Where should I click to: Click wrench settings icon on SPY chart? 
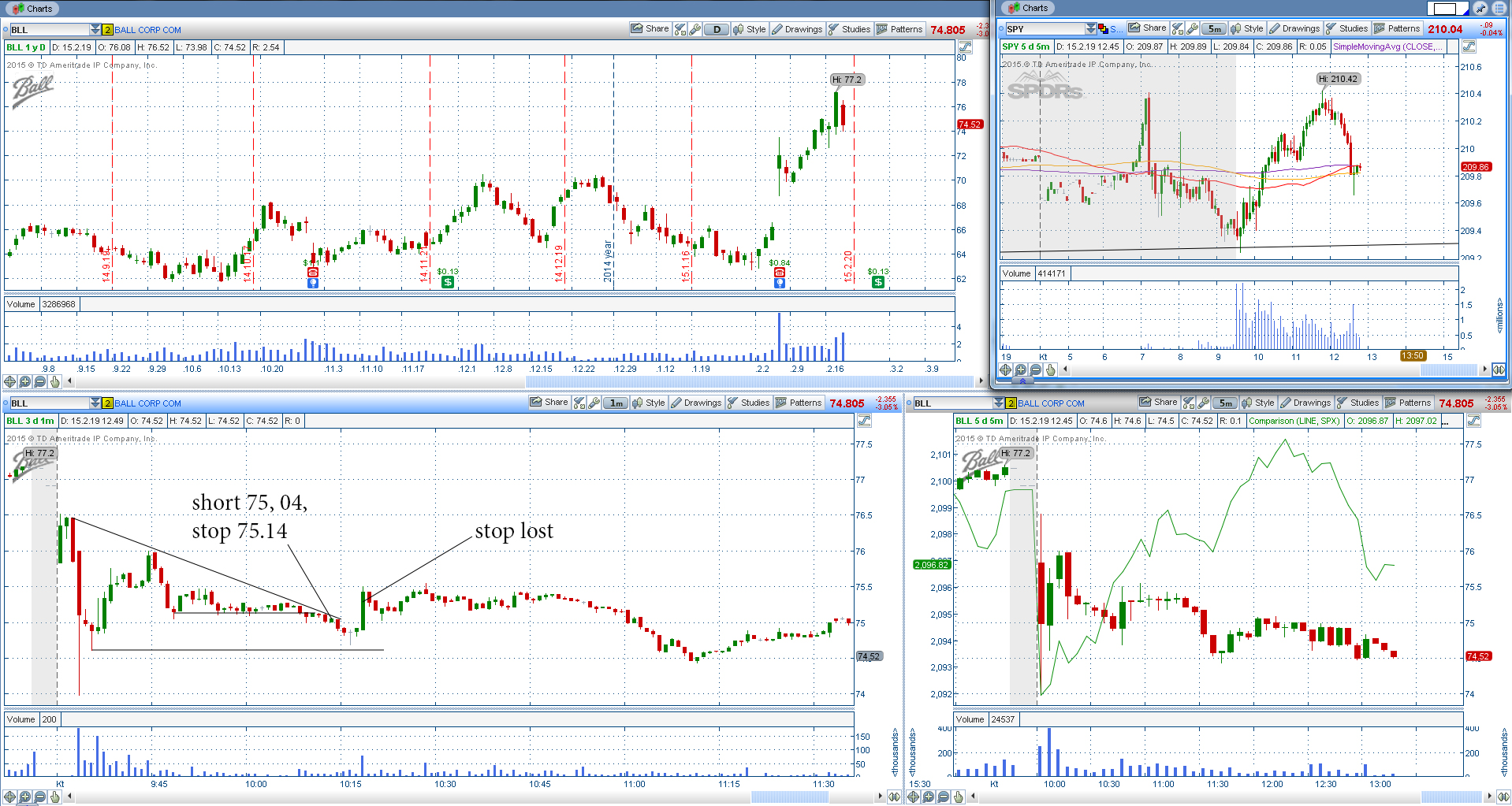(x=1193, y=28)
